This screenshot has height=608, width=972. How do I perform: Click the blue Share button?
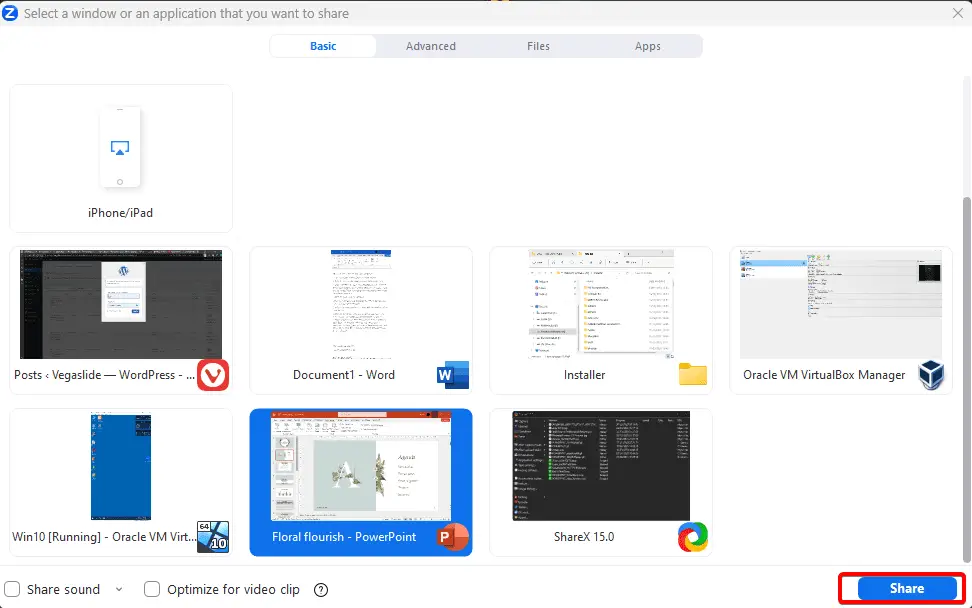907,588
